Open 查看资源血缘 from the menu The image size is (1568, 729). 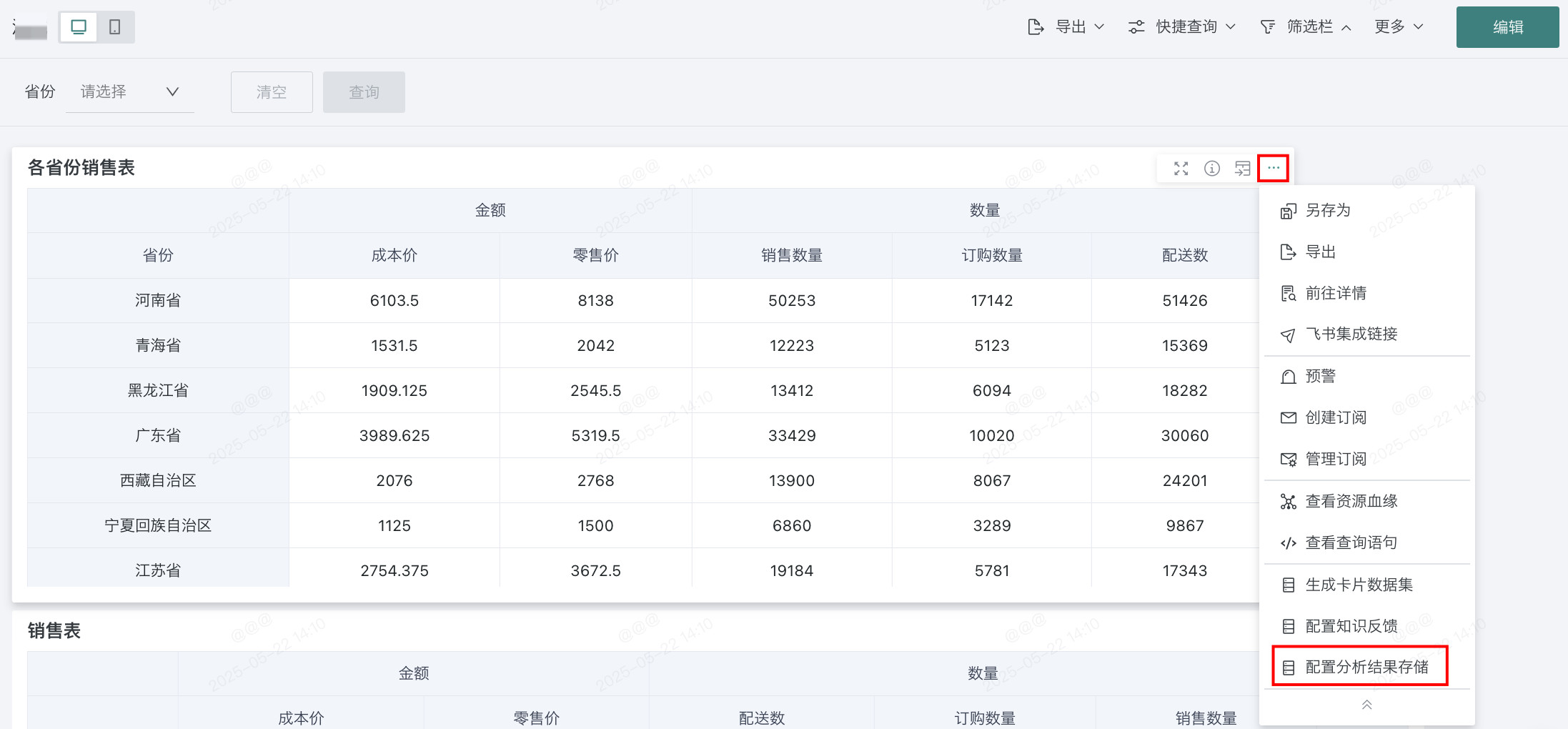click(1366, 501)
